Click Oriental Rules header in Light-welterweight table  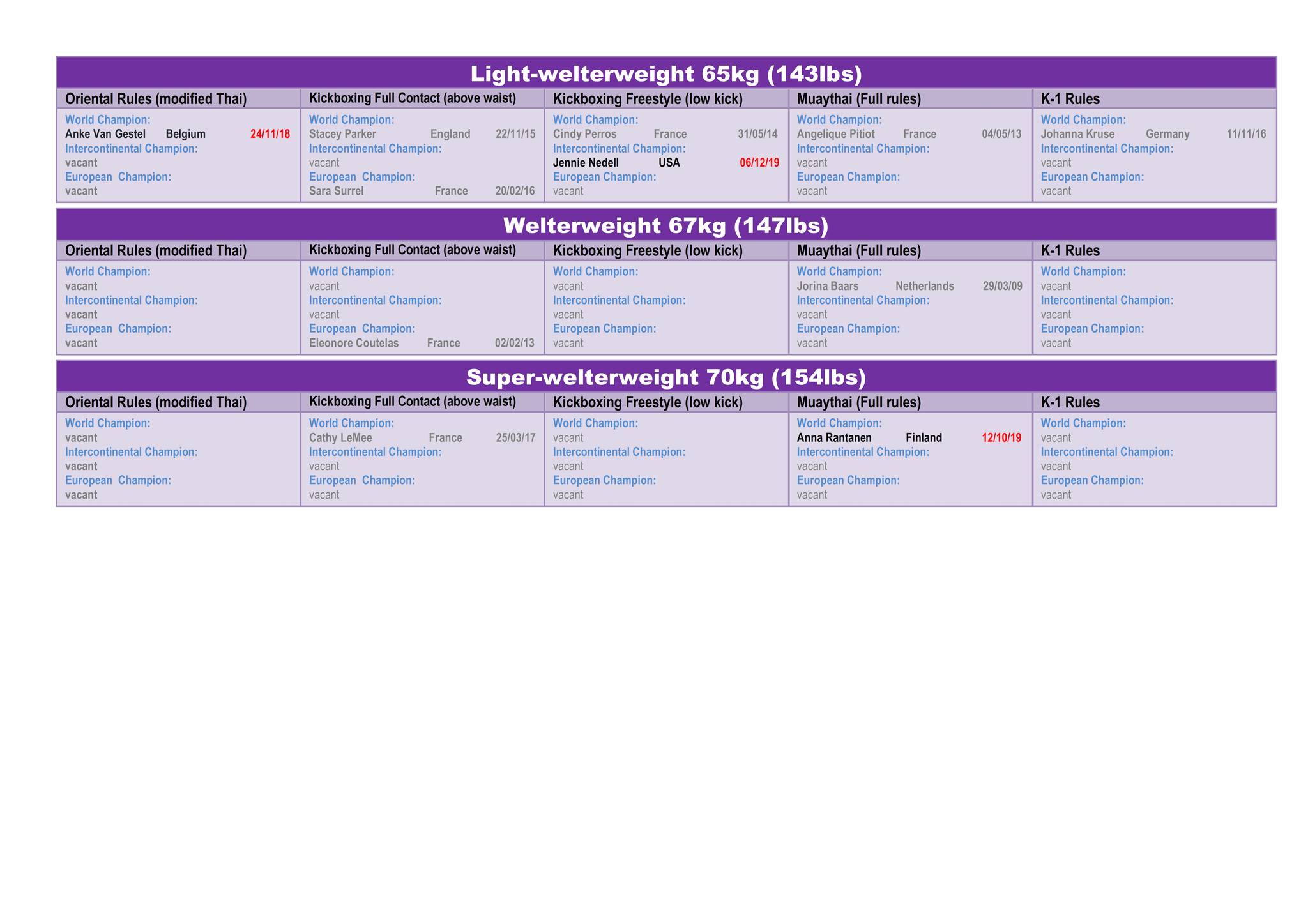pyautogui.click(x=156, y=99)
